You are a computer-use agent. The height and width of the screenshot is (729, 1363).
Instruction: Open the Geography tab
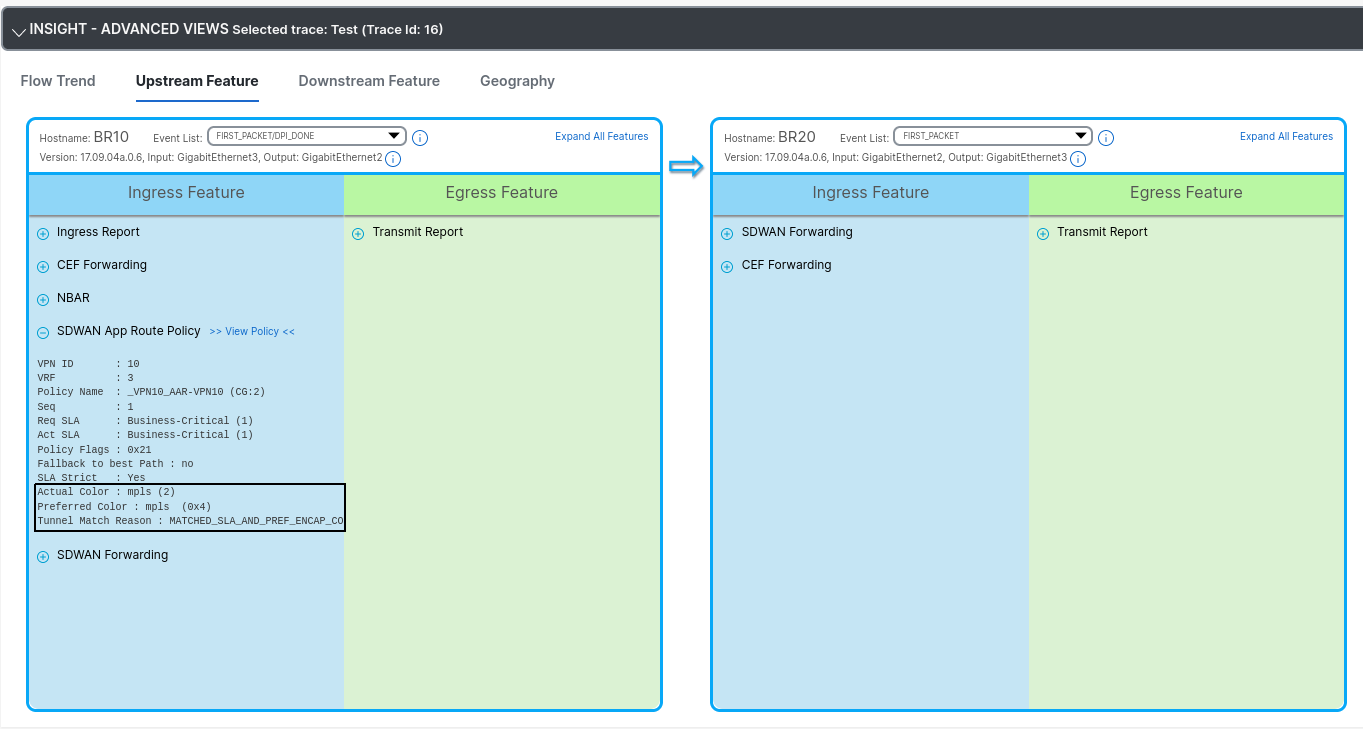tap(517, 81)
